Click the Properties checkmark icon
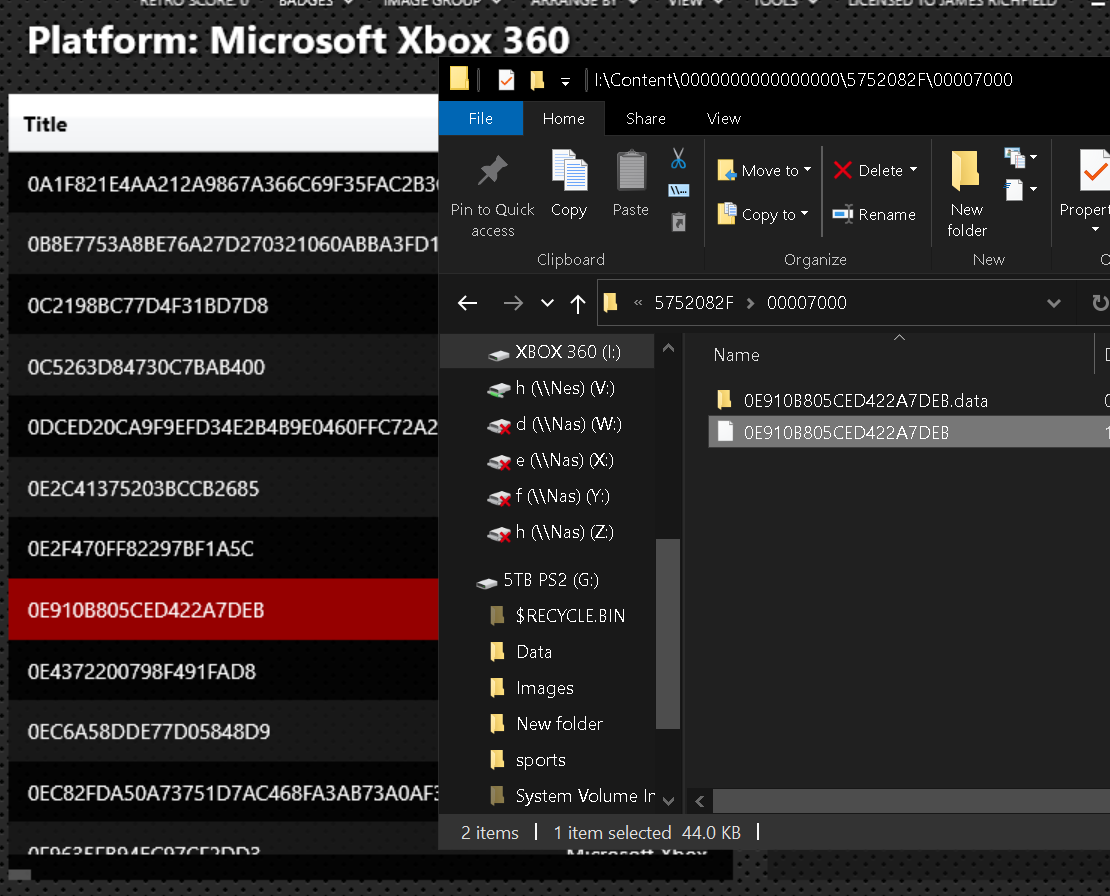 [x=1094, y=171]
